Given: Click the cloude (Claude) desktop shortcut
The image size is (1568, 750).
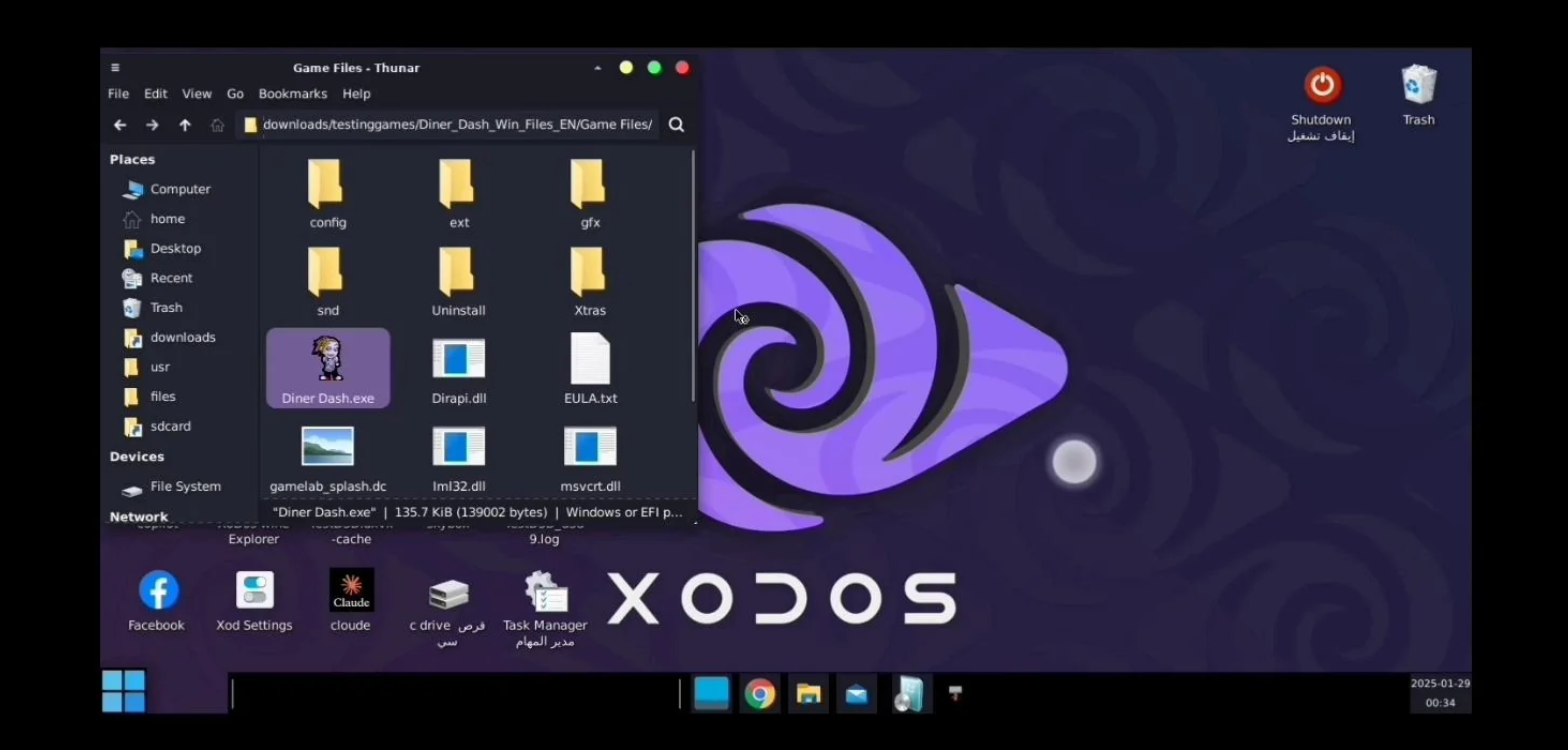Looking at the screenshot, I should (x=351, y=601).
